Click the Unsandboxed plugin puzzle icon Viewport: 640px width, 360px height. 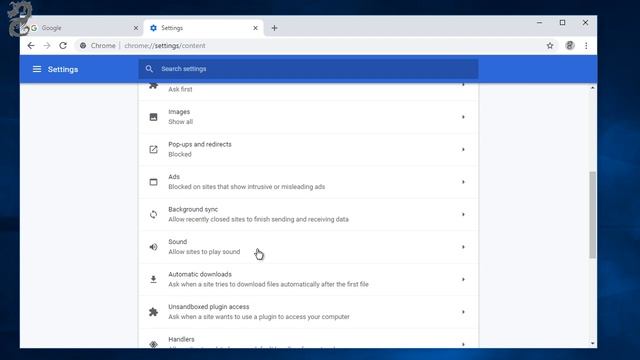[x=153, y=312]
